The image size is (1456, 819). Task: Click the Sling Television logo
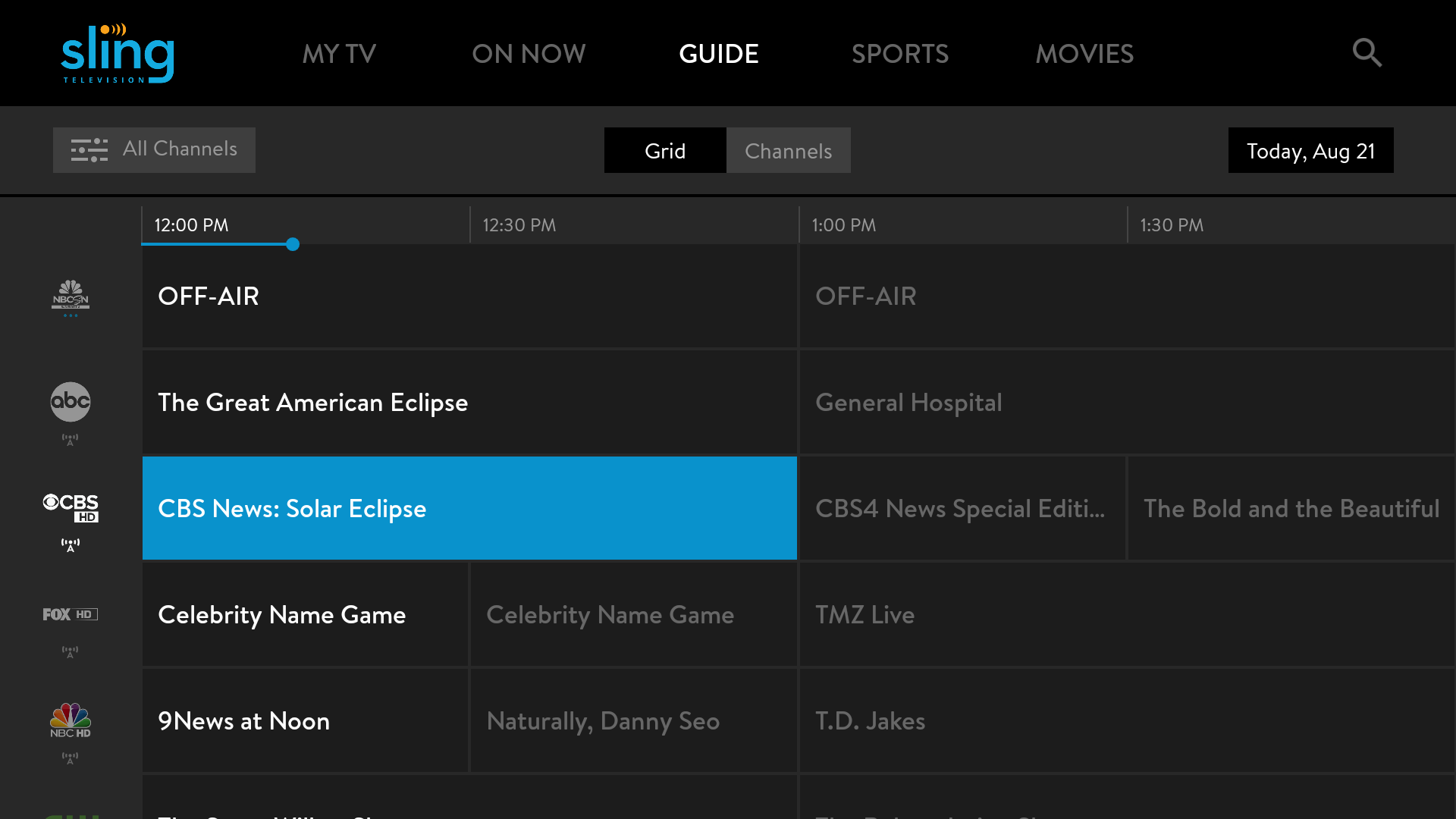118,53
